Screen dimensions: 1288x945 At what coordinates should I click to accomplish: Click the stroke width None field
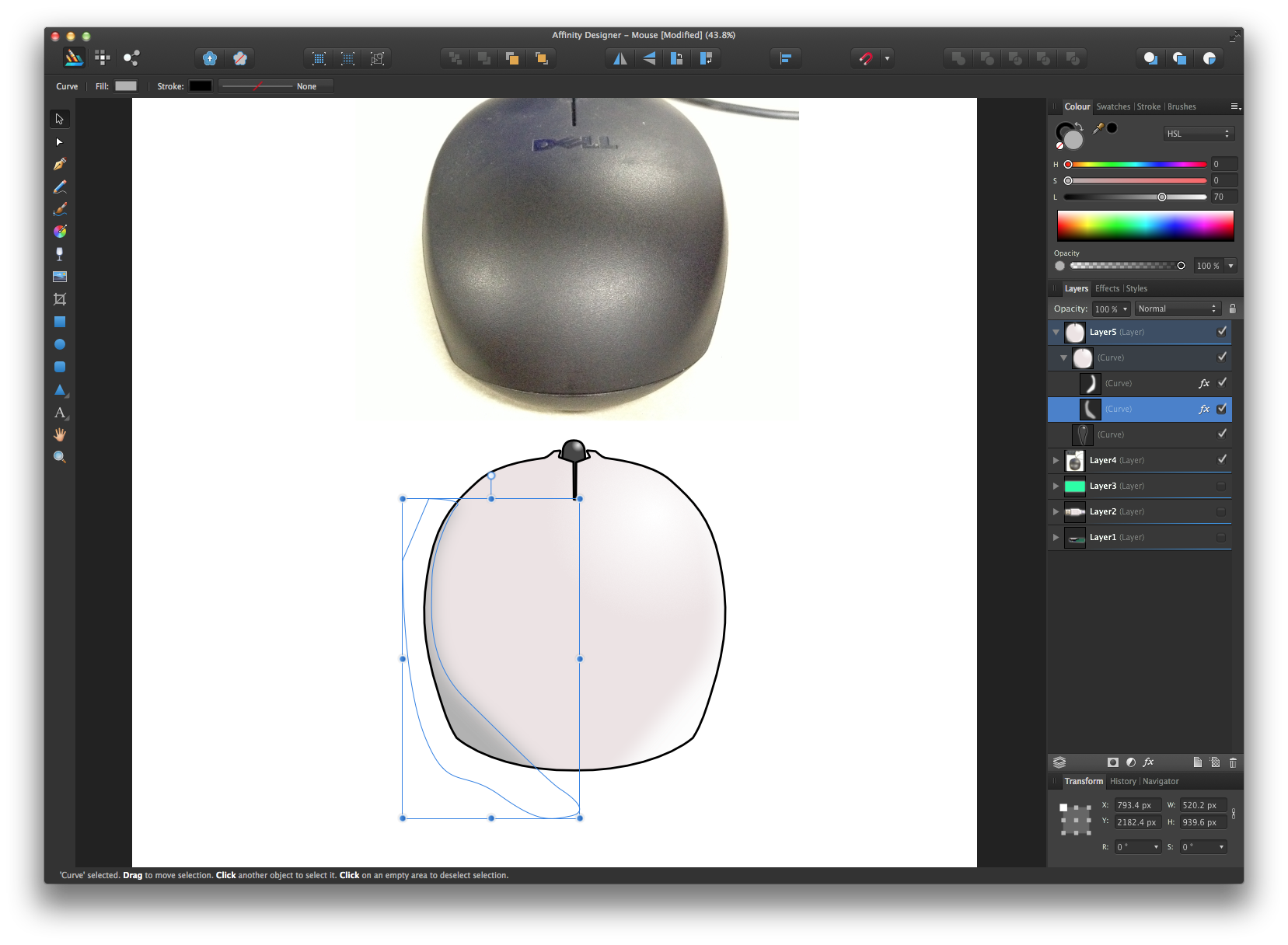(276, 86)
